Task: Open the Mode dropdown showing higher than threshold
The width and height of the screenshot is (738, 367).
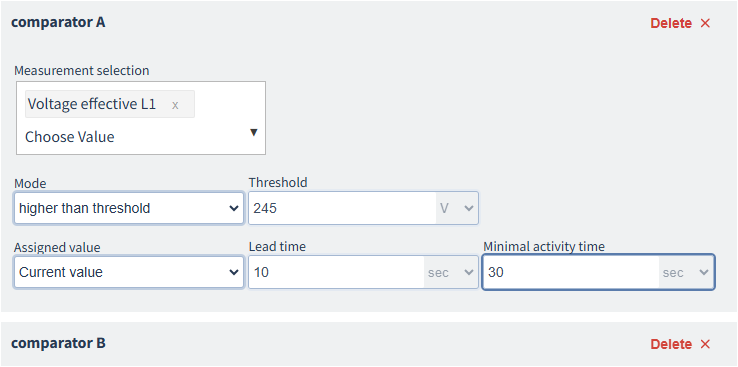Action: pos(128,208)
